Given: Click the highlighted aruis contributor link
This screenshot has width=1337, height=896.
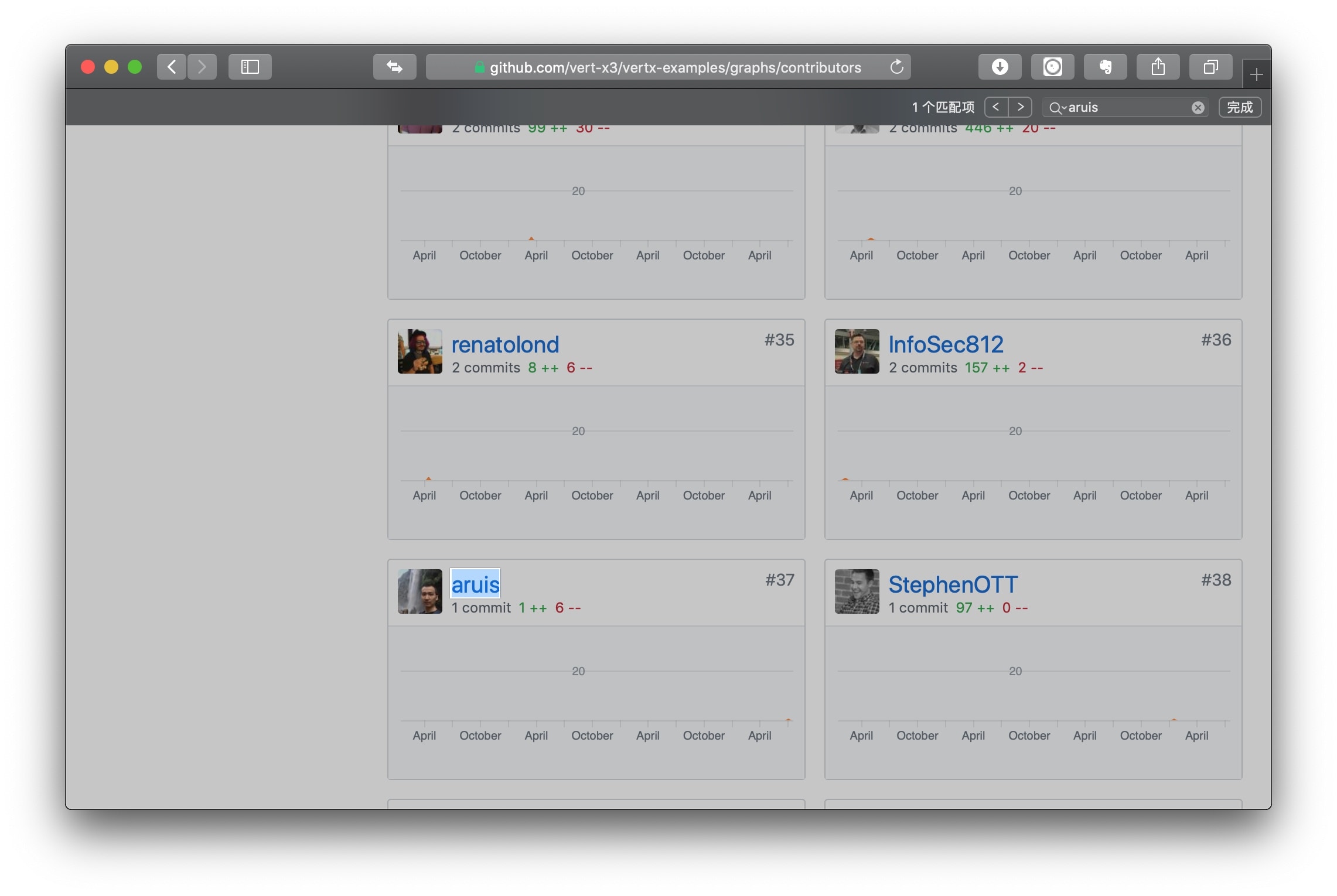Looking at the screenshot, I should (475, 584).
